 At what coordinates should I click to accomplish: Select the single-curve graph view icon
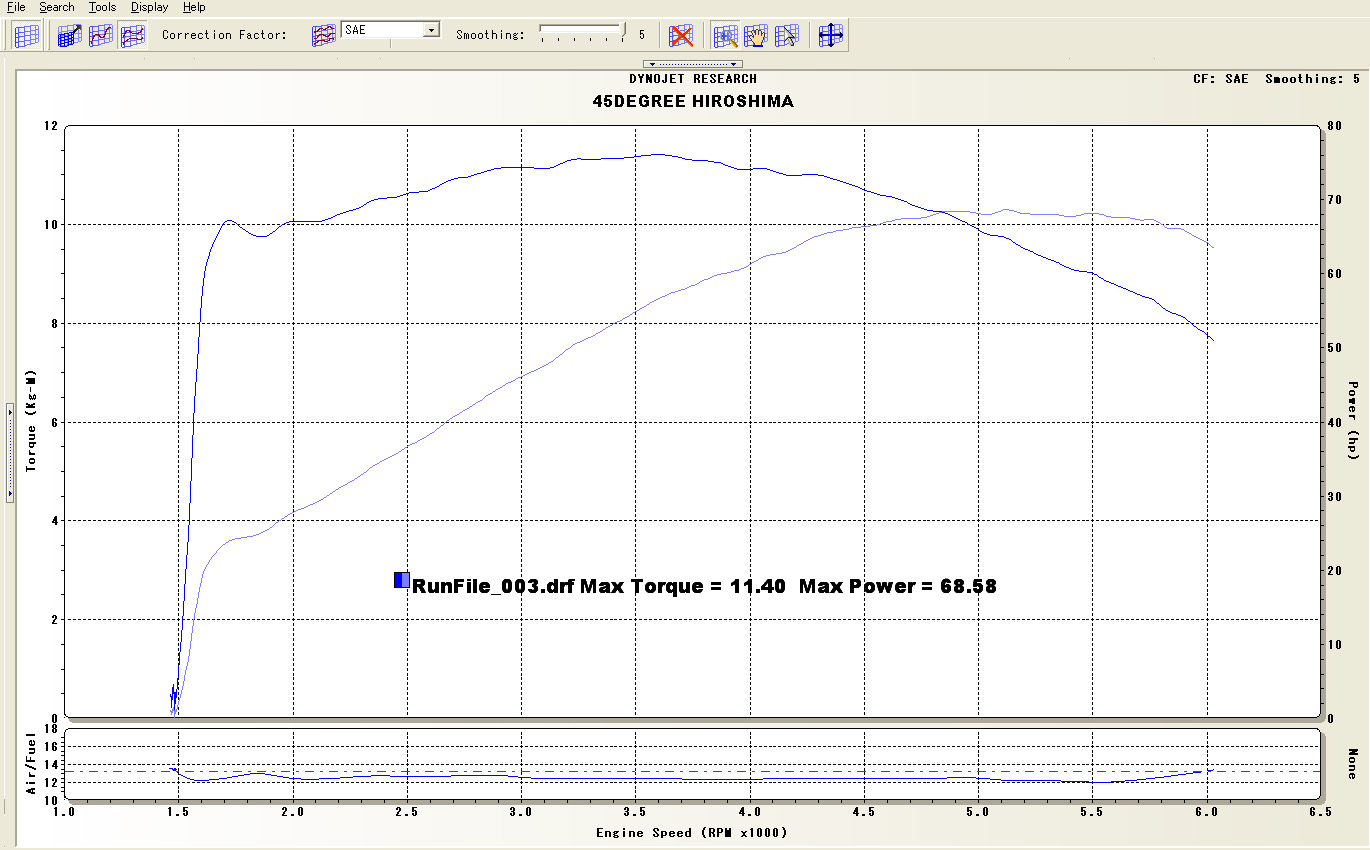pos(101,35)
